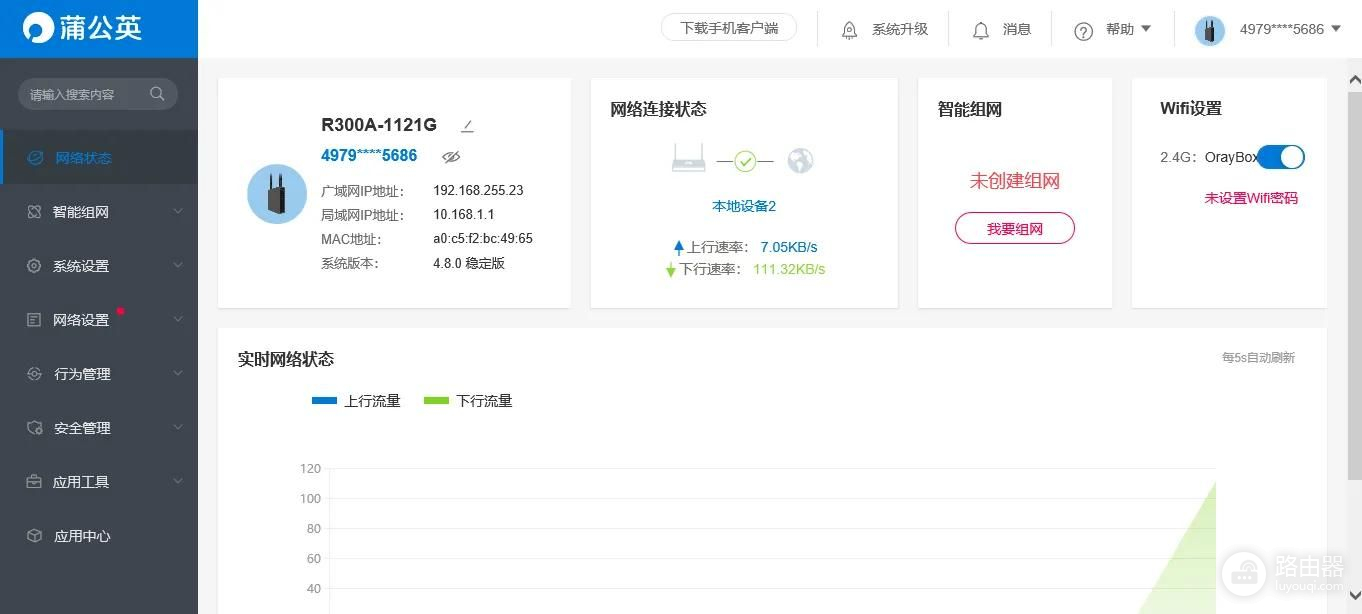Viewport: 1362px width, 614px height.
Task: Select 网络状态 in the sidebar
Action: [x=83, y=158]
